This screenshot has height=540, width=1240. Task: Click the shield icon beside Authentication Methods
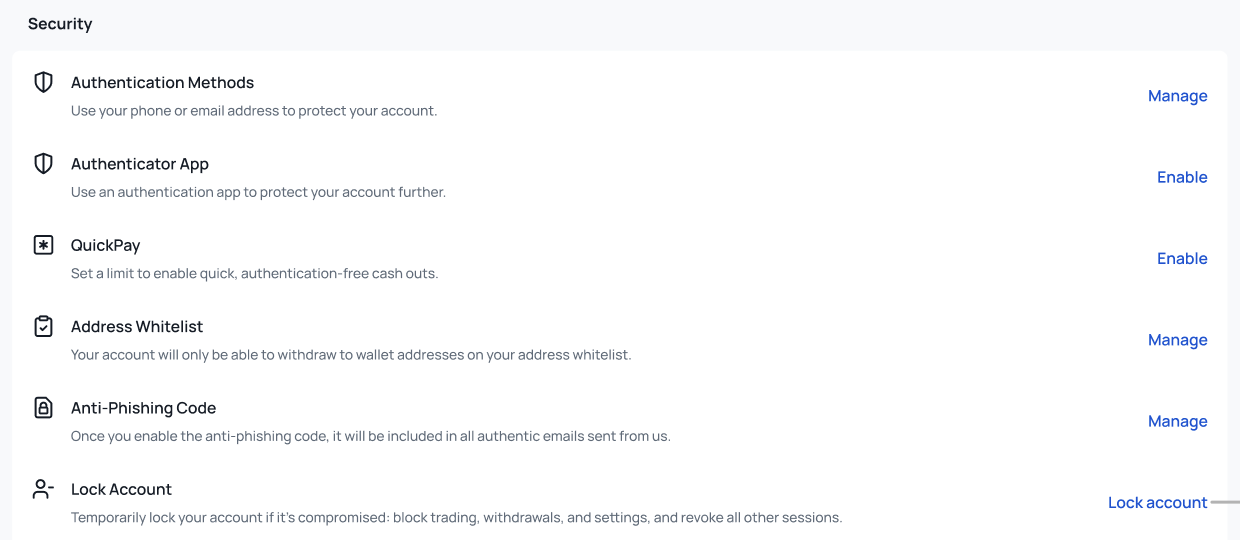tap(43, 82)
